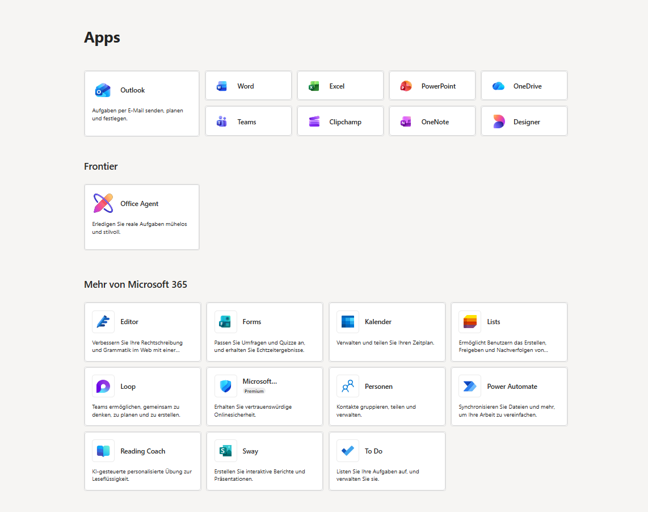Click the Office Agent icon

103,203
